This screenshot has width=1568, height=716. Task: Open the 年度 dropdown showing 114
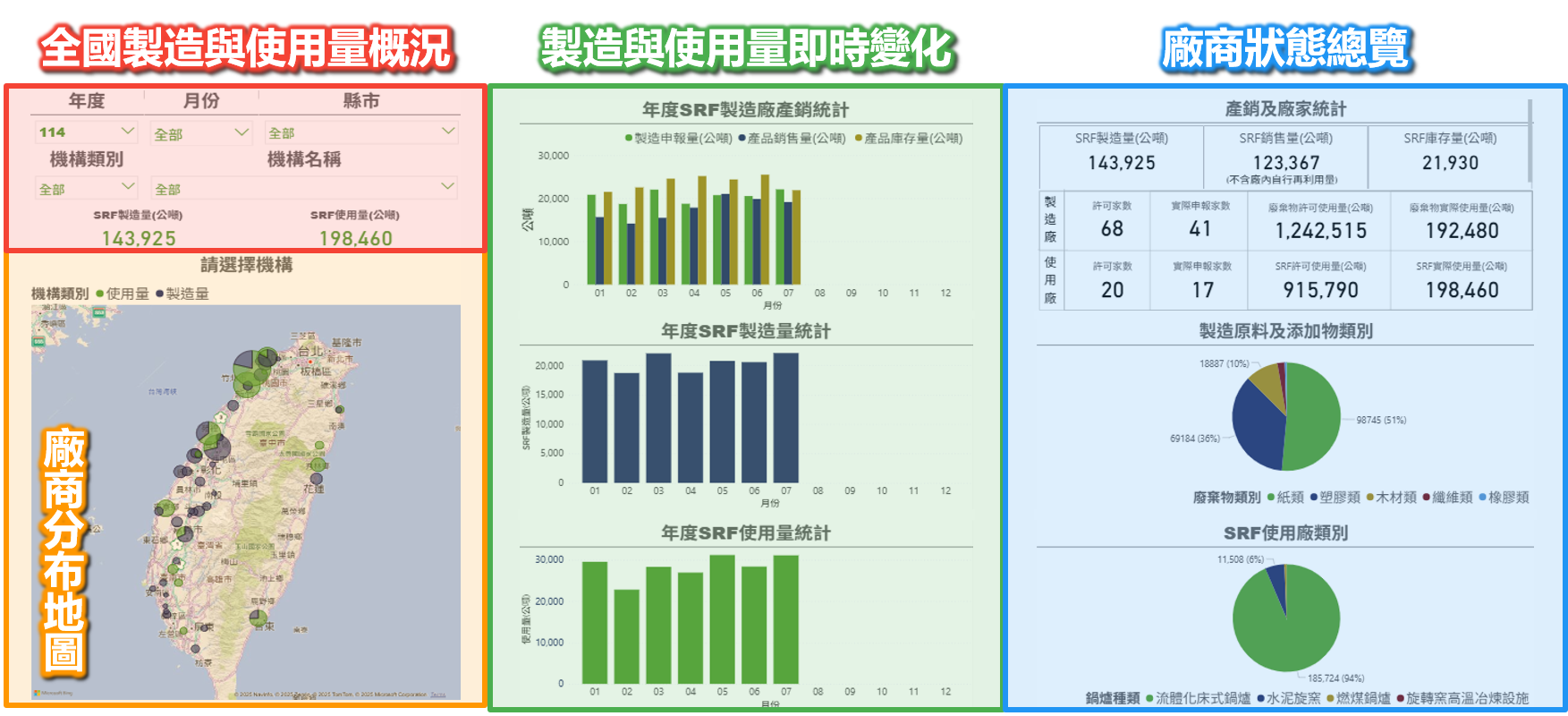coord(87,132)
